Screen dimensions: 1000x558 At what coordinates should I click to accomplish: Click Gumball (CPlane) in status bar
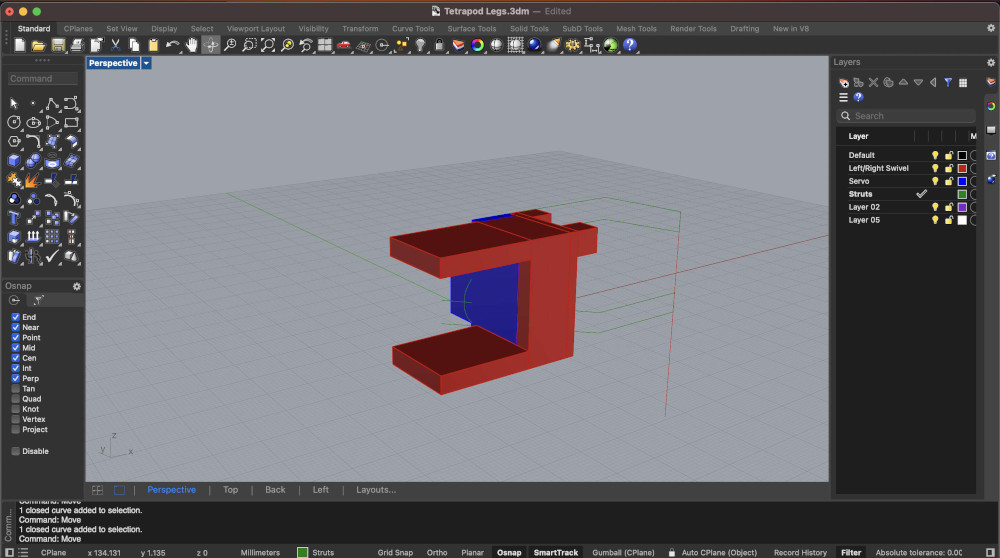click(623, 552)
